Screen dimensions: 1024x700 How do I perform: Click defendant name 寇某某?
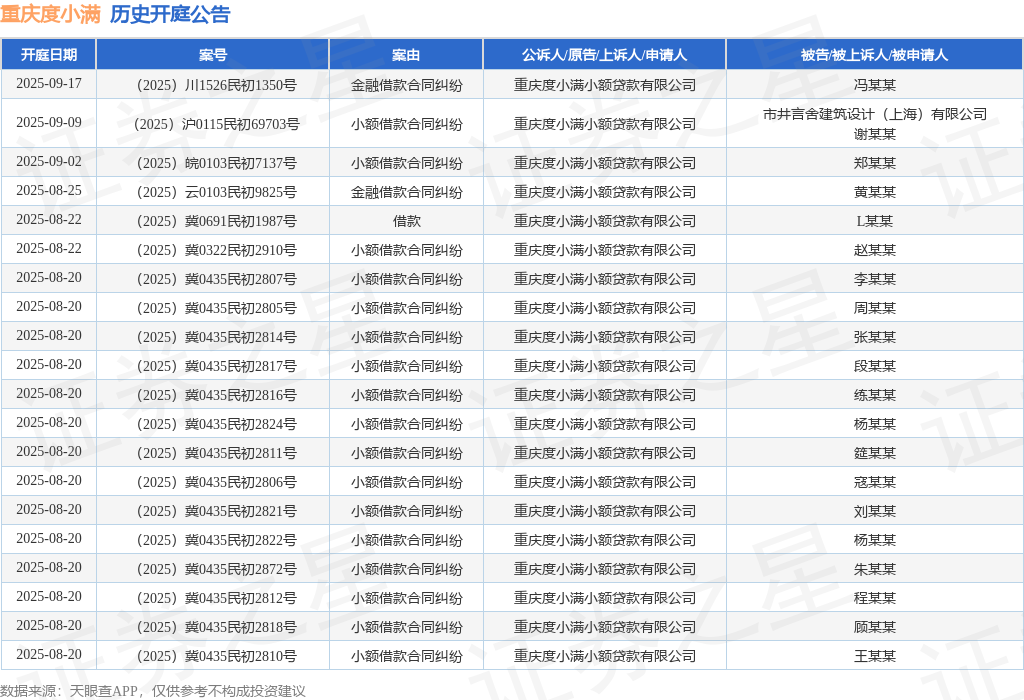point(874,482)
